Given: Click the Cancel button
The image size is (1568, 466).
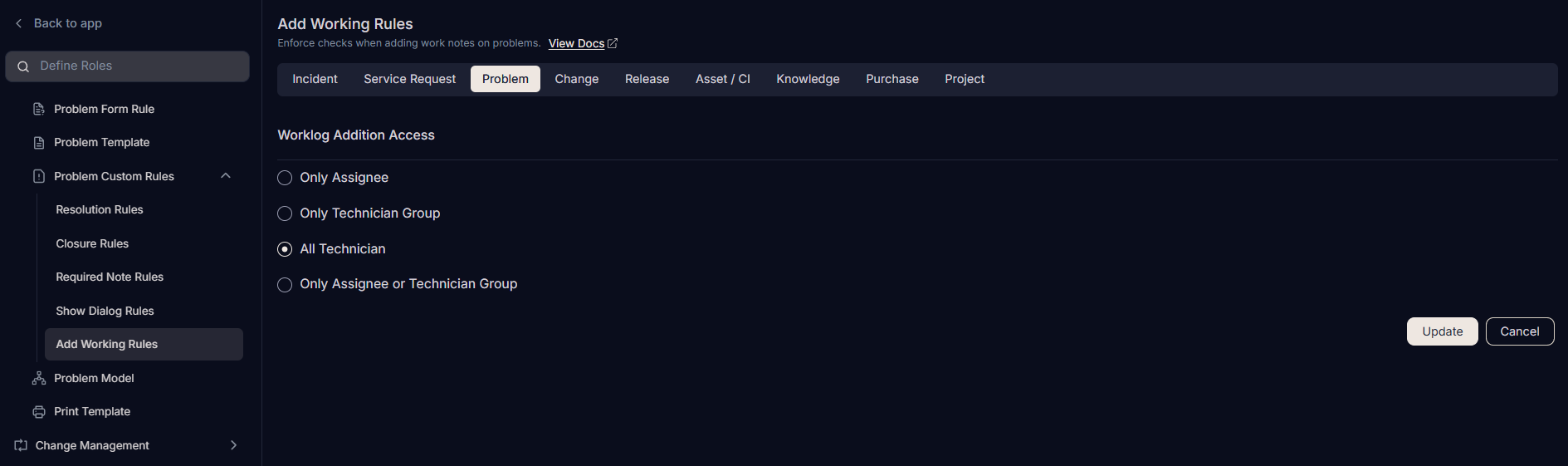Looking at the screenshot, I should pyautogui.click(x=1520, y=331).
